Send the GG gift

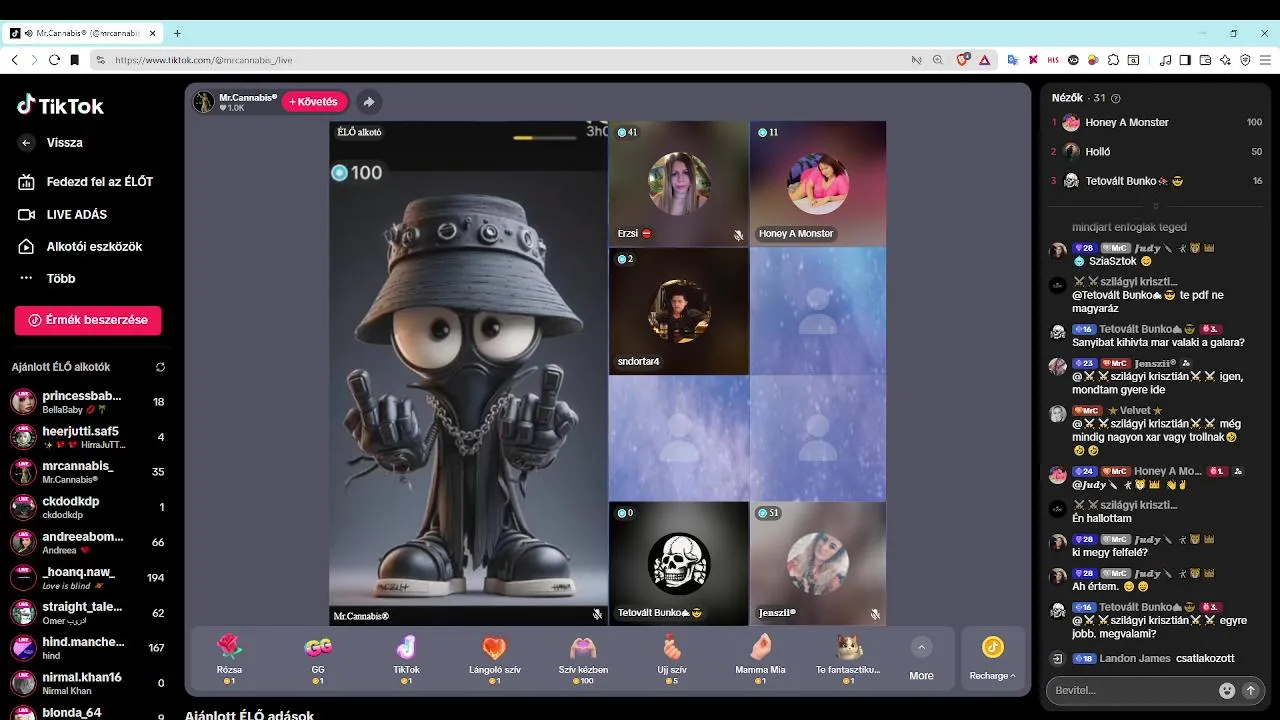coord(318,659)
